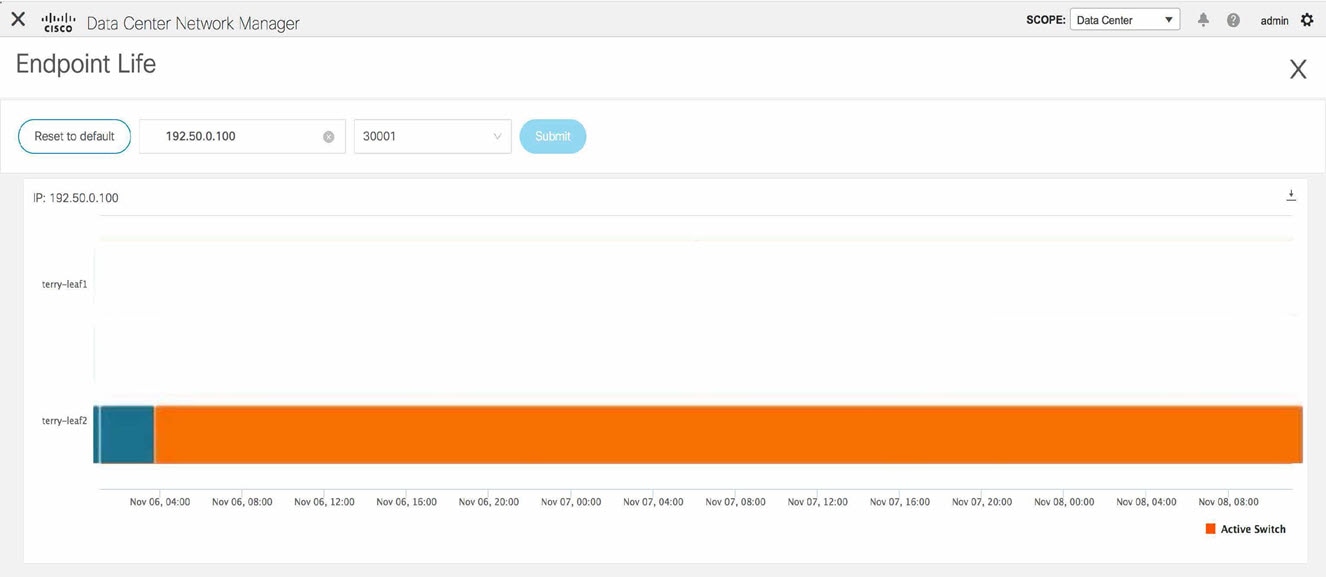Screen dimensions: 1326x577
Task: Click the Nov 06, 04:00 axis label
Action: tap(160, 502)
